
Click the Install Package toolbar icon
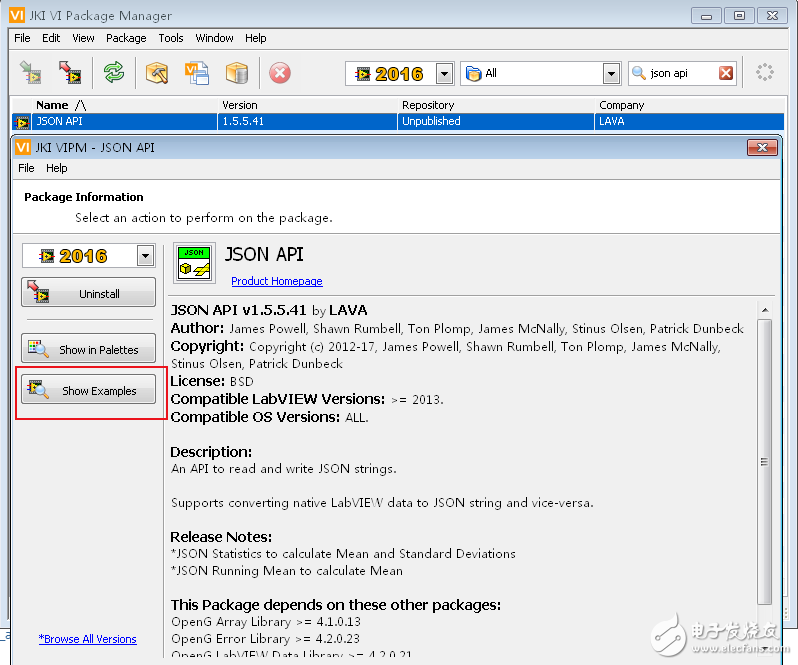pos(31,73)
